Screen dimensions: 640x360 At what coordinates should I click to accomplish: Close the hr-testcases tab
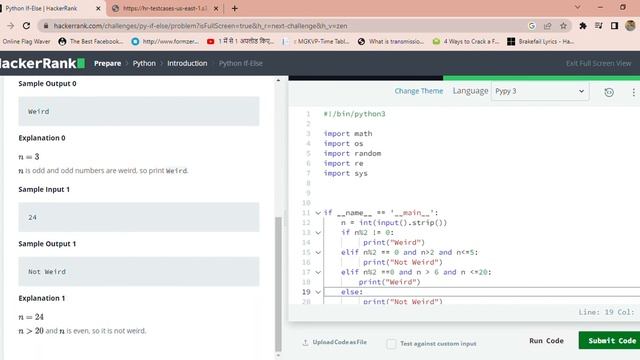[216, 8]
